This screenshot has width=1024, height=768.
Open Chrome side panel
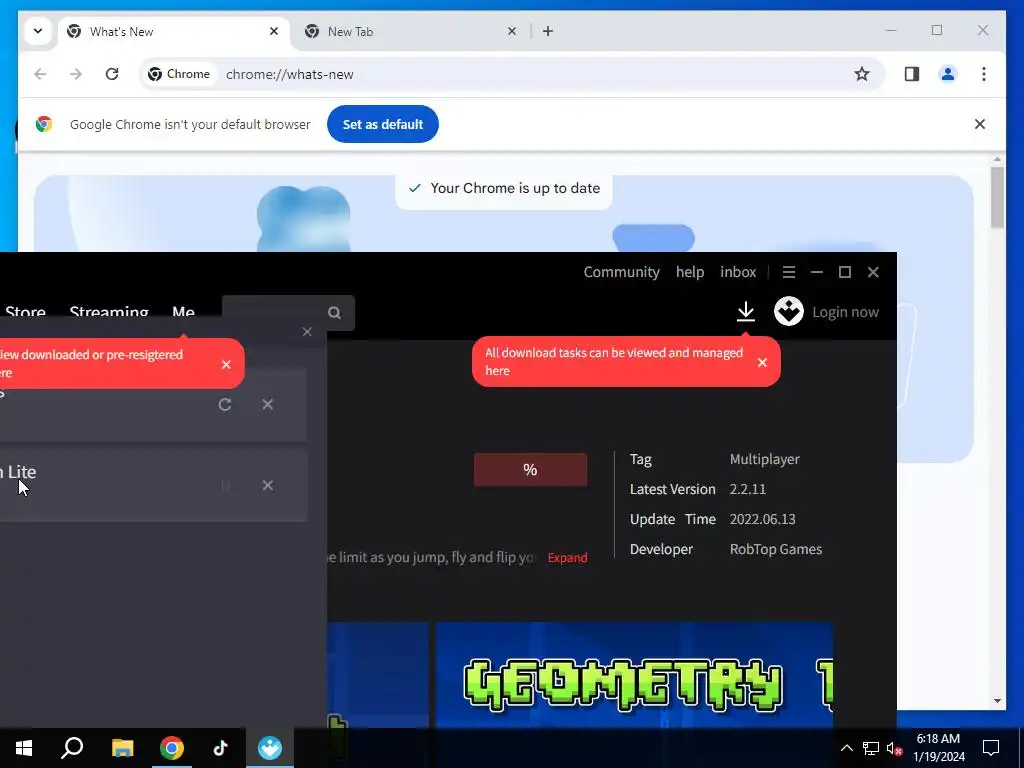coord(912,74)
